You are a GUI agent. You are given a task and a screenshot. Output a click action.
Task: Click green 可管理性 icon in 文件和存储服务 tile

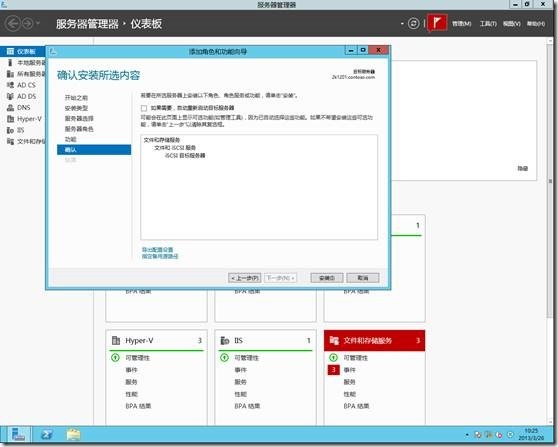click(x=333, y=357)
